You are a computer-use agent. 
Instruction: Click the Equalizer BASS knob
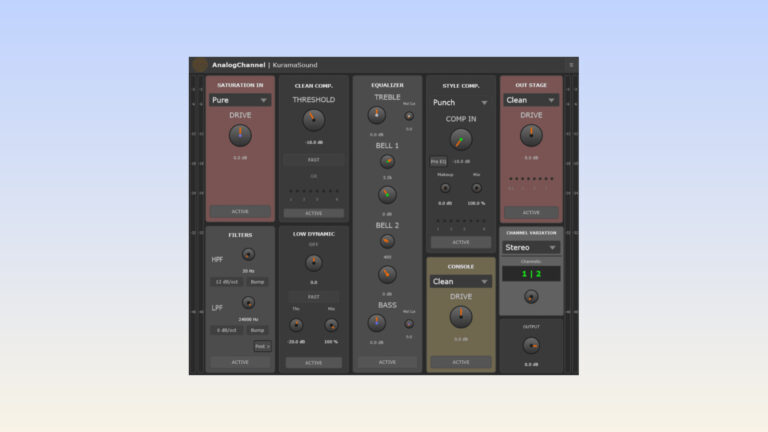point(377,323)
